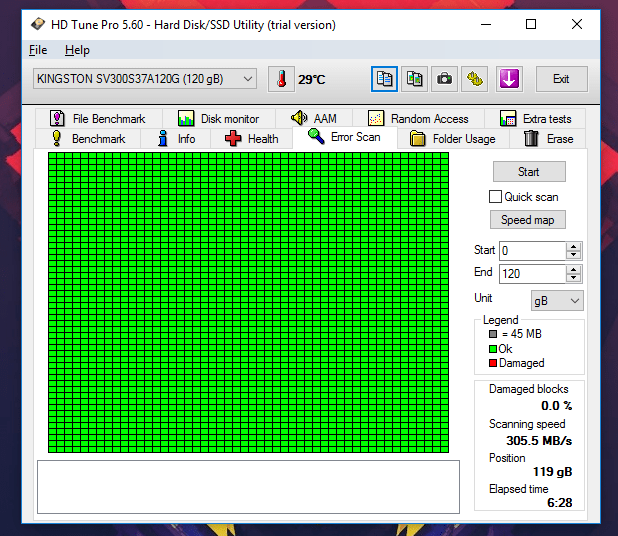Screen dimensions: 618x536
Task: Open the Extra tests tab
Action: tap(535, 118)
